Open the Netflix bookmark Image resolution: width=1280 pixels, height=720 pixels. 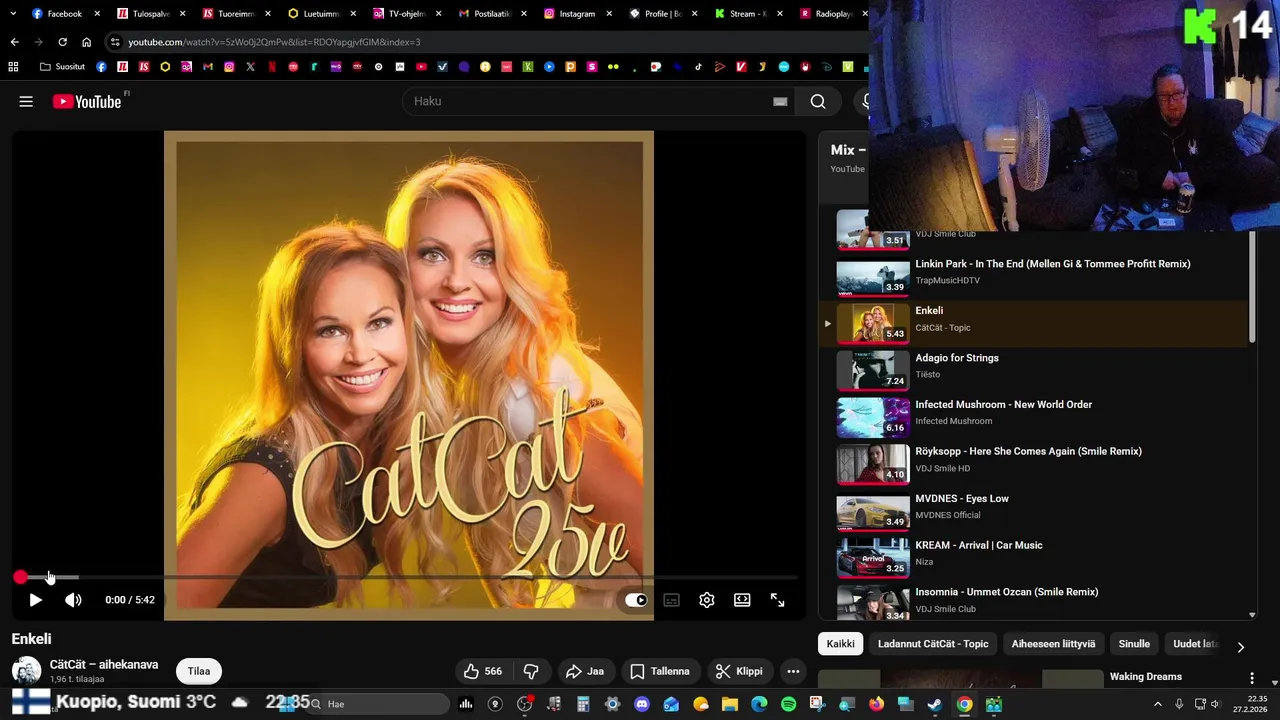click(x=271, y=67)
